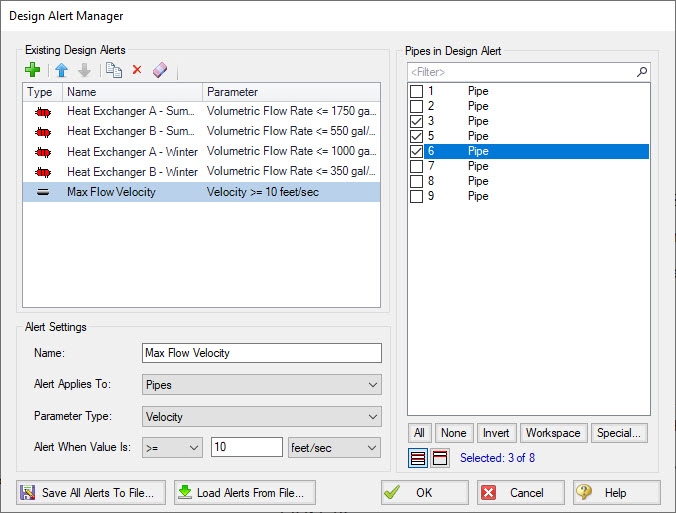Move the selected alert down with the gray arrow
The height and width of the screenshot is (513, 676).
pyautogui.click(x=84, y=70)
